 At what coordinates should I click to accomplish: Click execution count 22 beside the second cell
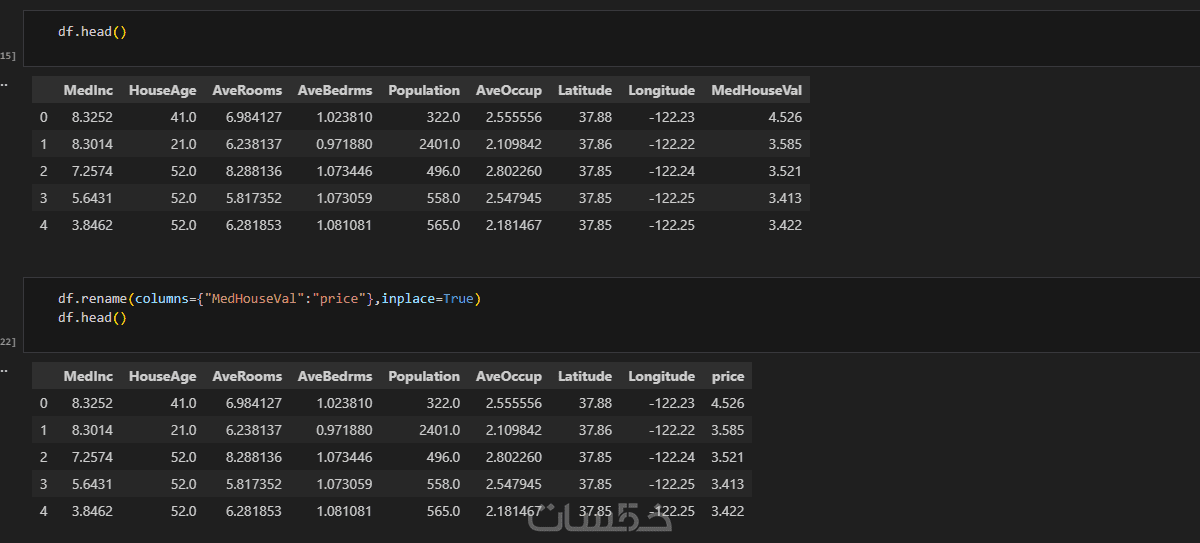[8, 342]
